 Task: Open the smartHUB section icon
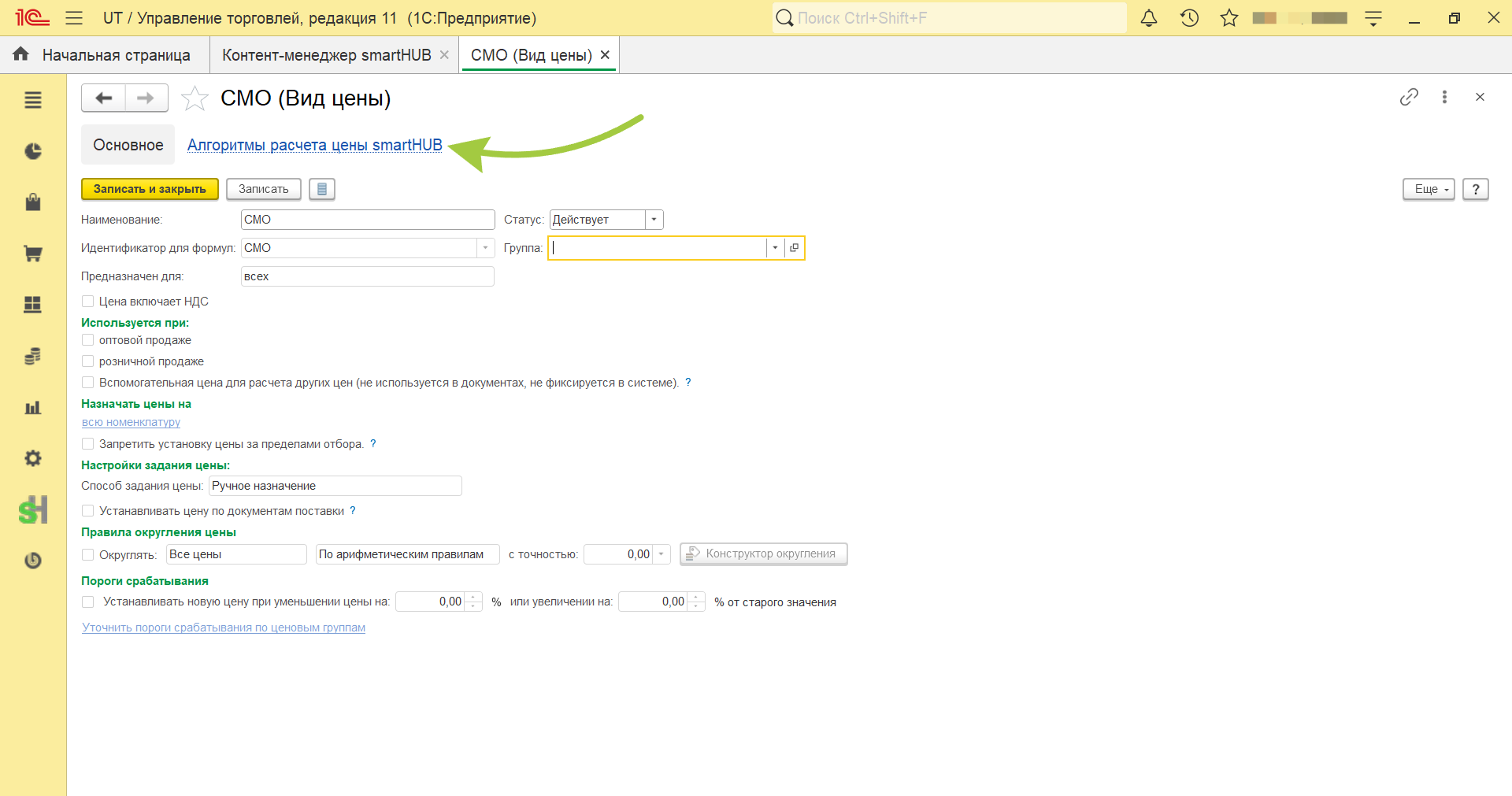click(33, 509)
